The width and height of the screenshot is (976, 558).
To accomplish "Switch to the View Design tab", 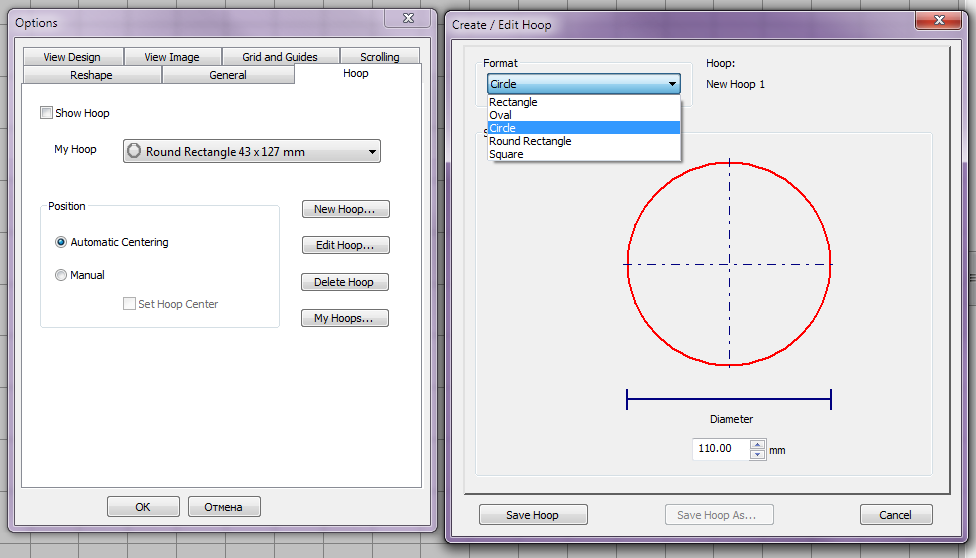I will (x=72, y=57).
